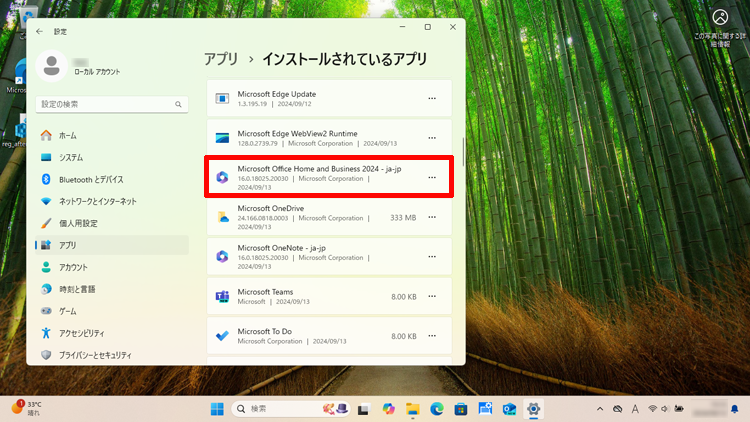Click the back arrow in Settings
Viewport: 750px width, 422px height.
tap(39, 31)
